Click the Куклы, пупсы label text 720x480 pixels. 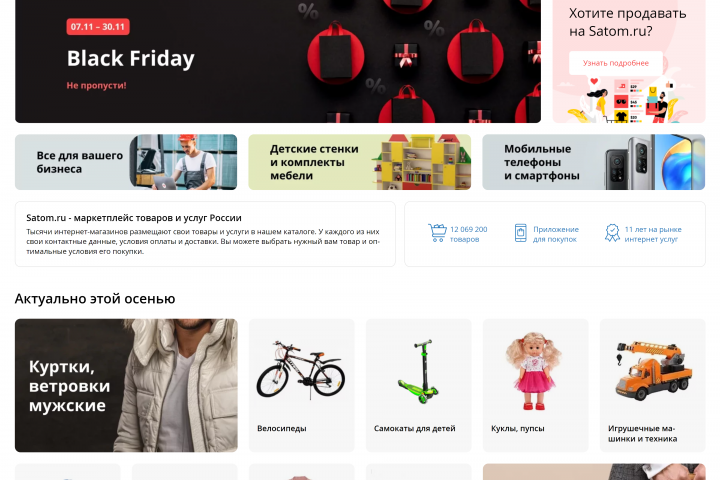[x=518, y=428]
